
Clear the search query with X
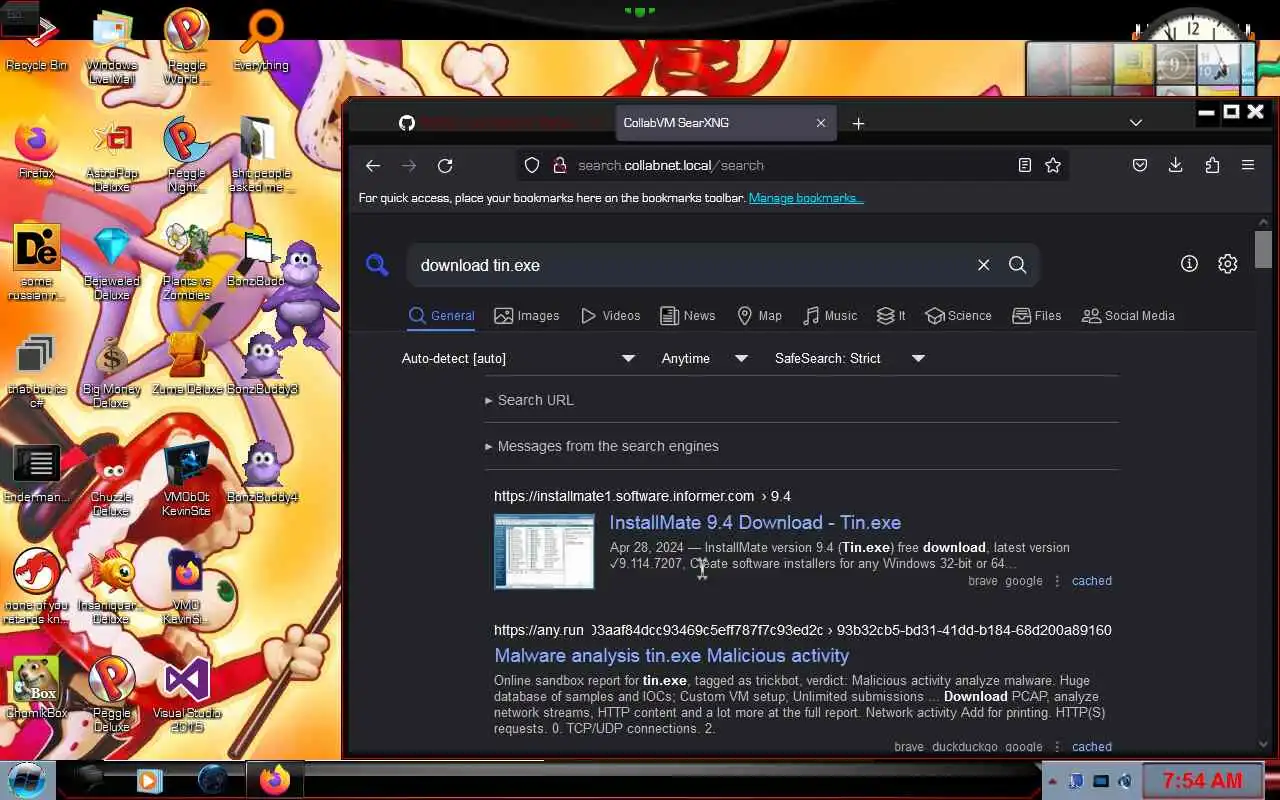tap(984, 265)
